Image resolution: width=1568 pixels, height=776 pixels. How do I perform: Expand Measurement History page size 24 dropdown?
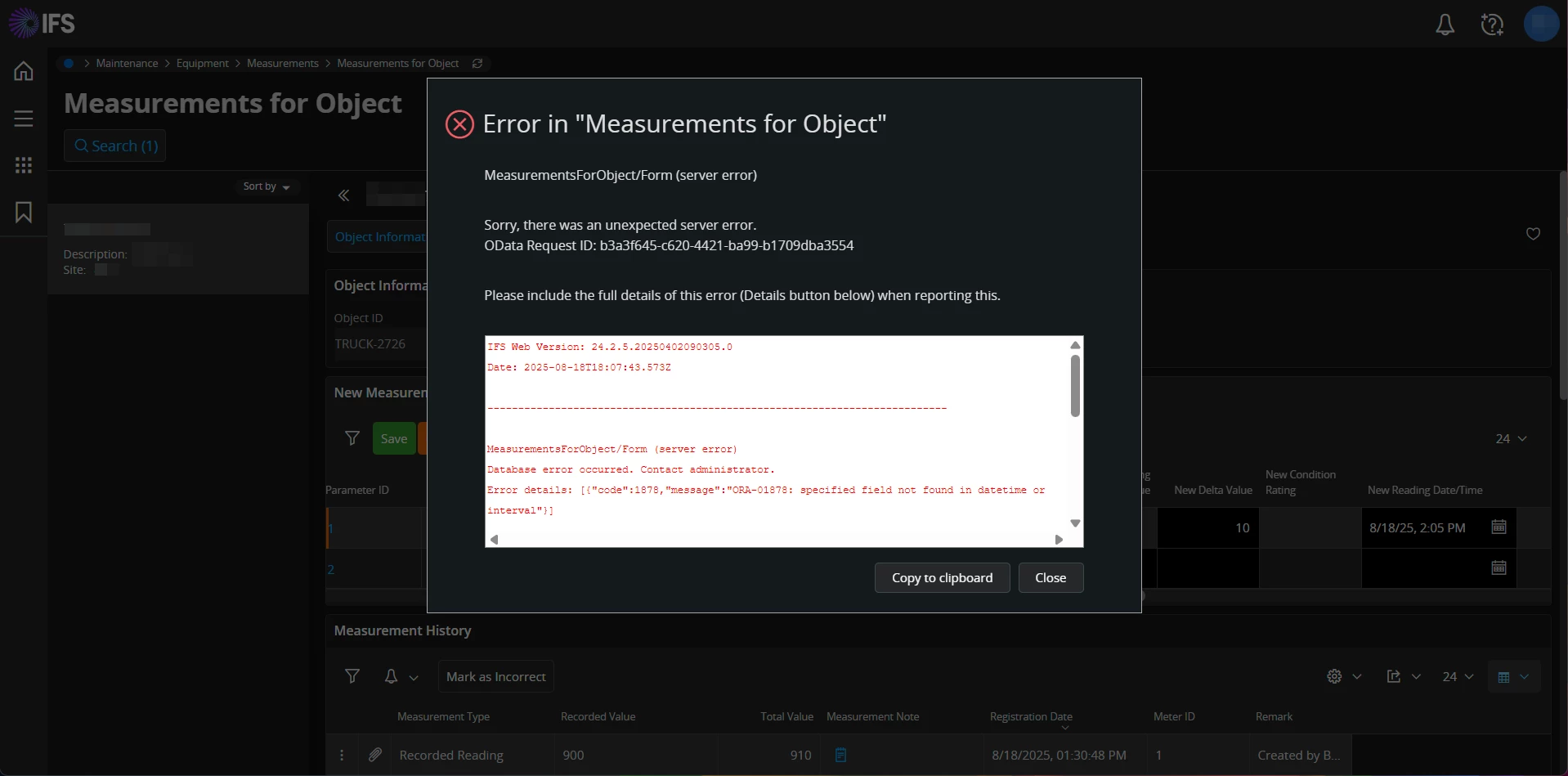click(1458, 677)
